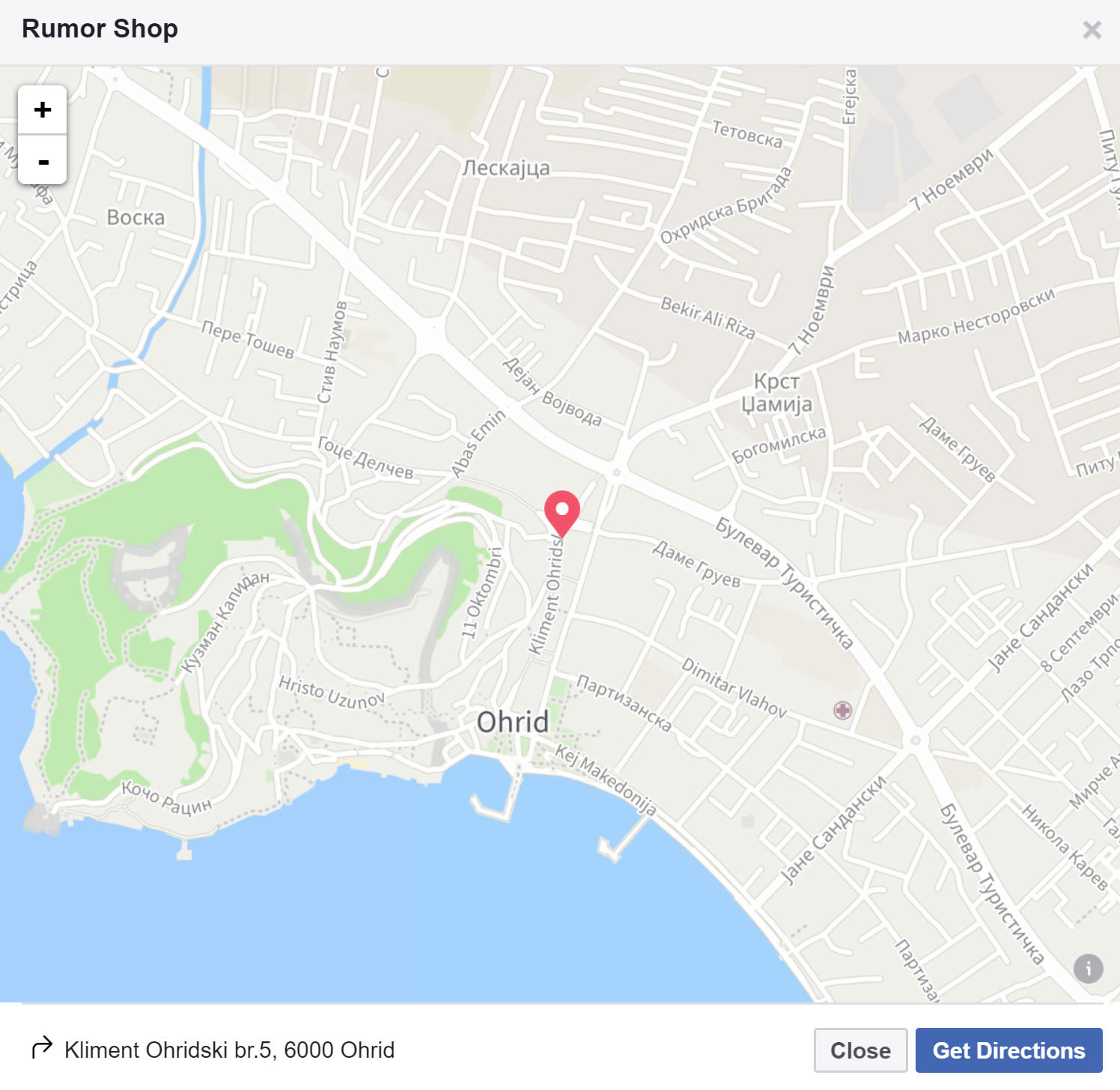Zoom out the map with minus button

[x=43, y=160]
